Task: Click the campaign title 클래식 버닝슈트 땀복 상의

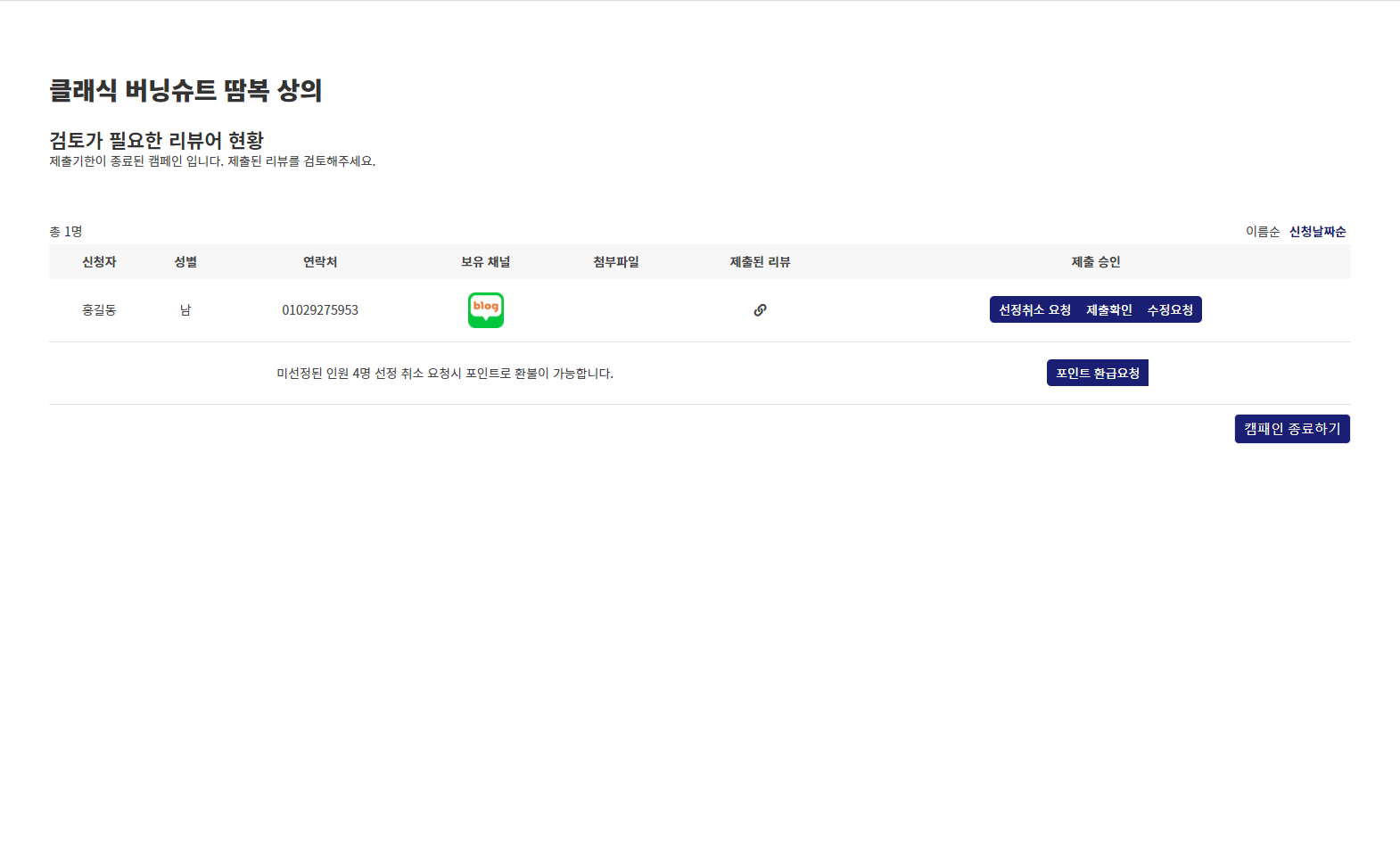Action: point(185,90)
